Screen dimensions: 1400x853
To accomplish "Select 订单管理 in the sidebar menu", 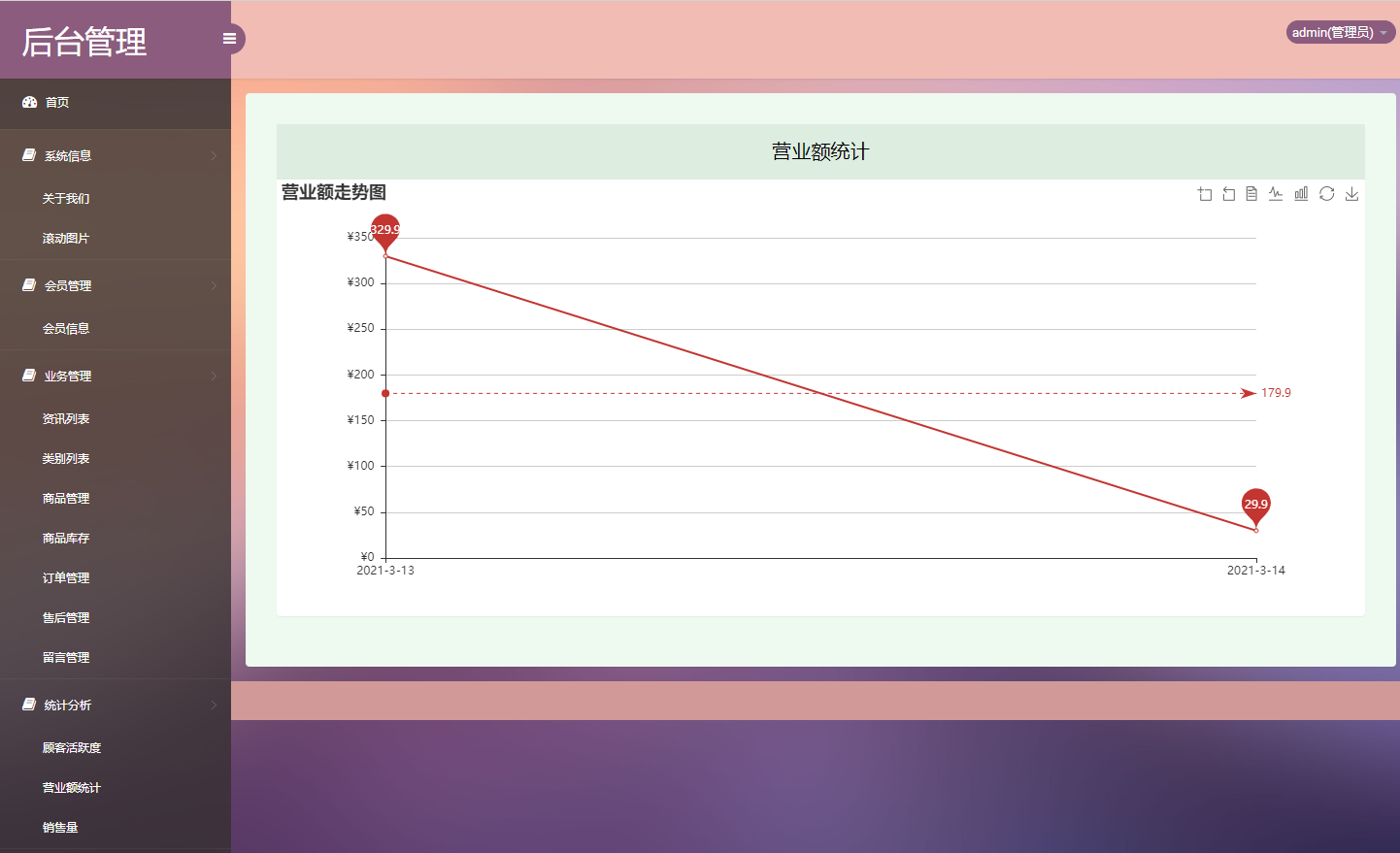I will click(x=65, y=577).
